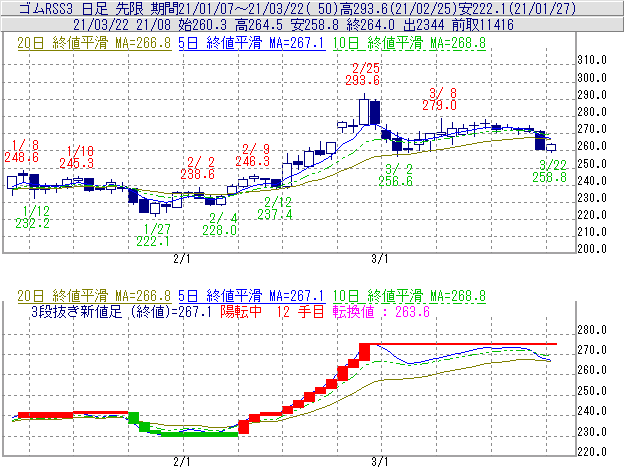Click the 300.0 price axis label

click(592, 78)
